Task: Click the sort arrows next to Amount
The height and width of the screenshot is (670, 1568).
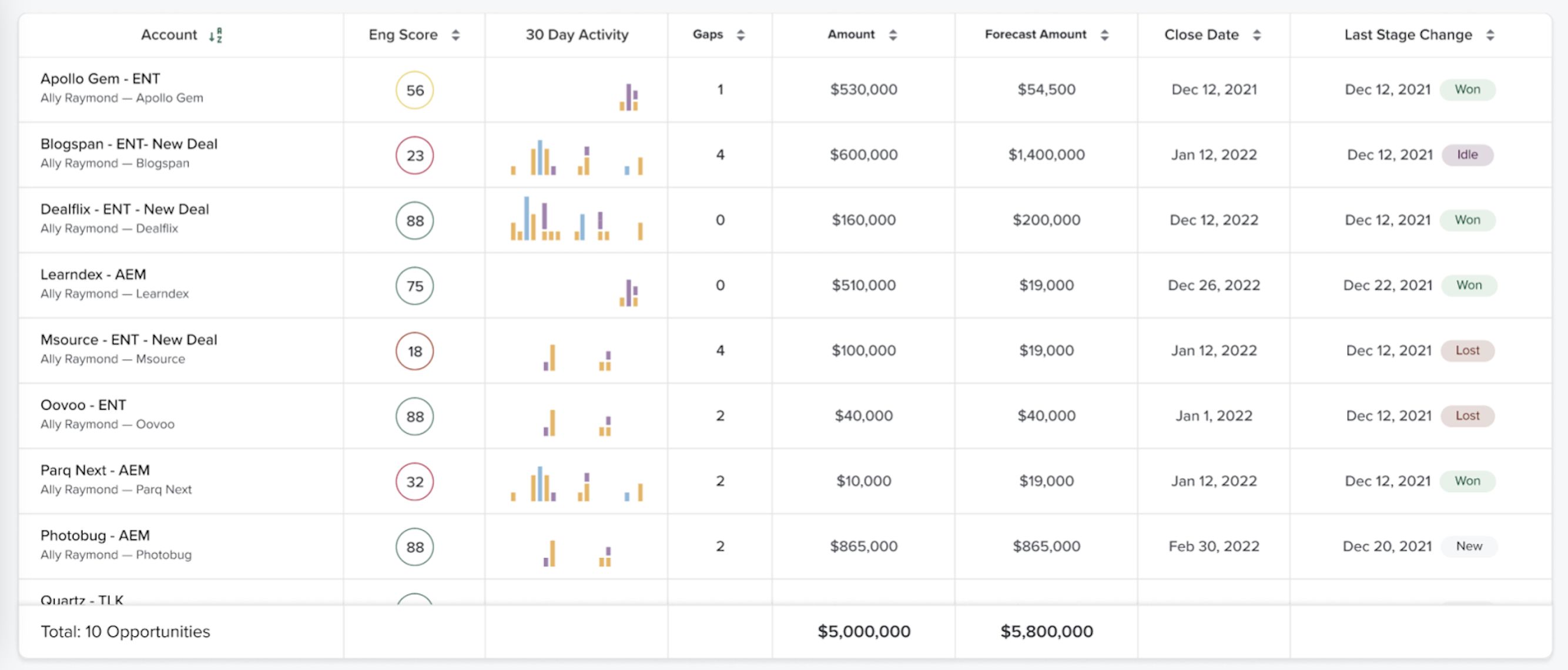Action: point(893,35)
